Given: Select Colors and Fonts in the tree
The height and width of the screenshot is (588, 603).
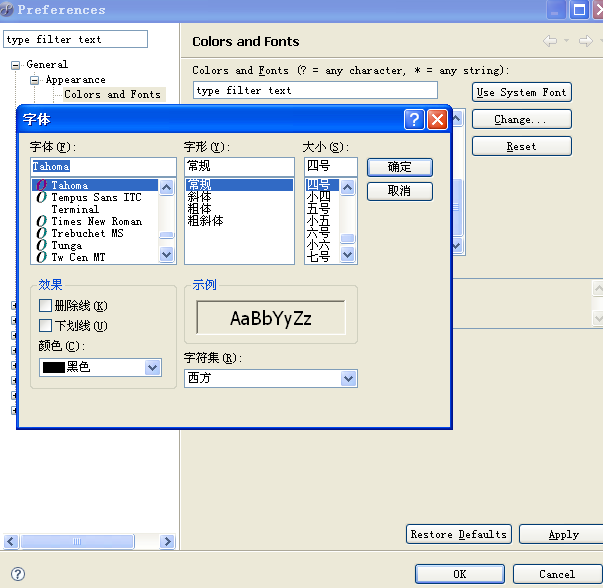Looking at the screenshot, I should (112, 95).
